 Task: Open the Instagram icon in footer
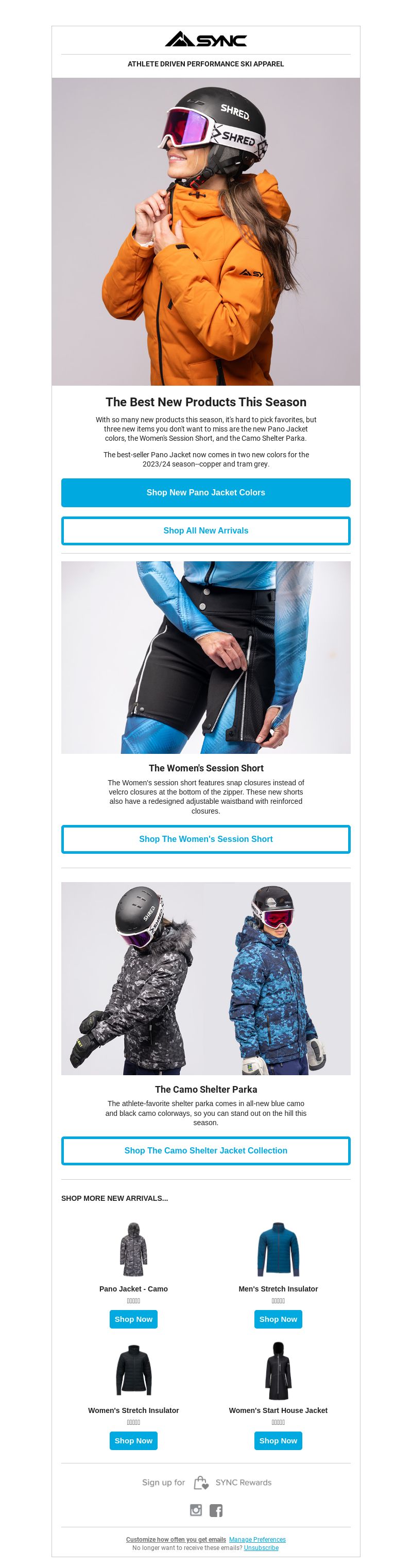[196, 1510]
